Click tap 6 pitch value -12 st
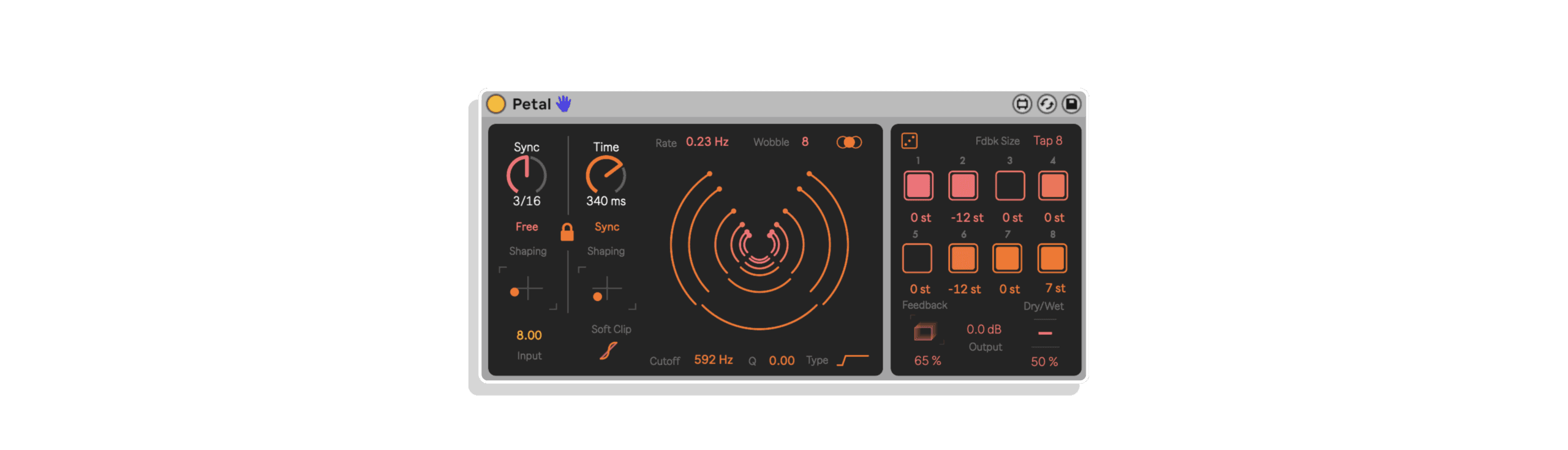Viewport: 1568px width, 450px height. (964, 289)
